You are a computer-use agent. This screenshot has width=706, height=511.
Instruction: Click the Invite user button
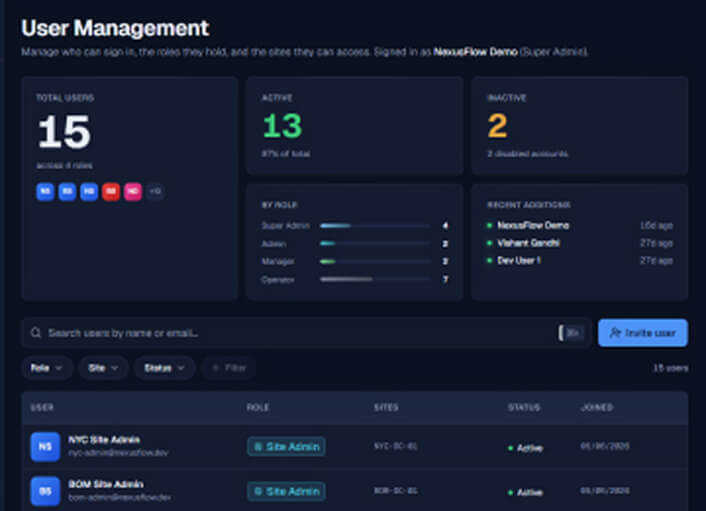[x=643, y=333]
